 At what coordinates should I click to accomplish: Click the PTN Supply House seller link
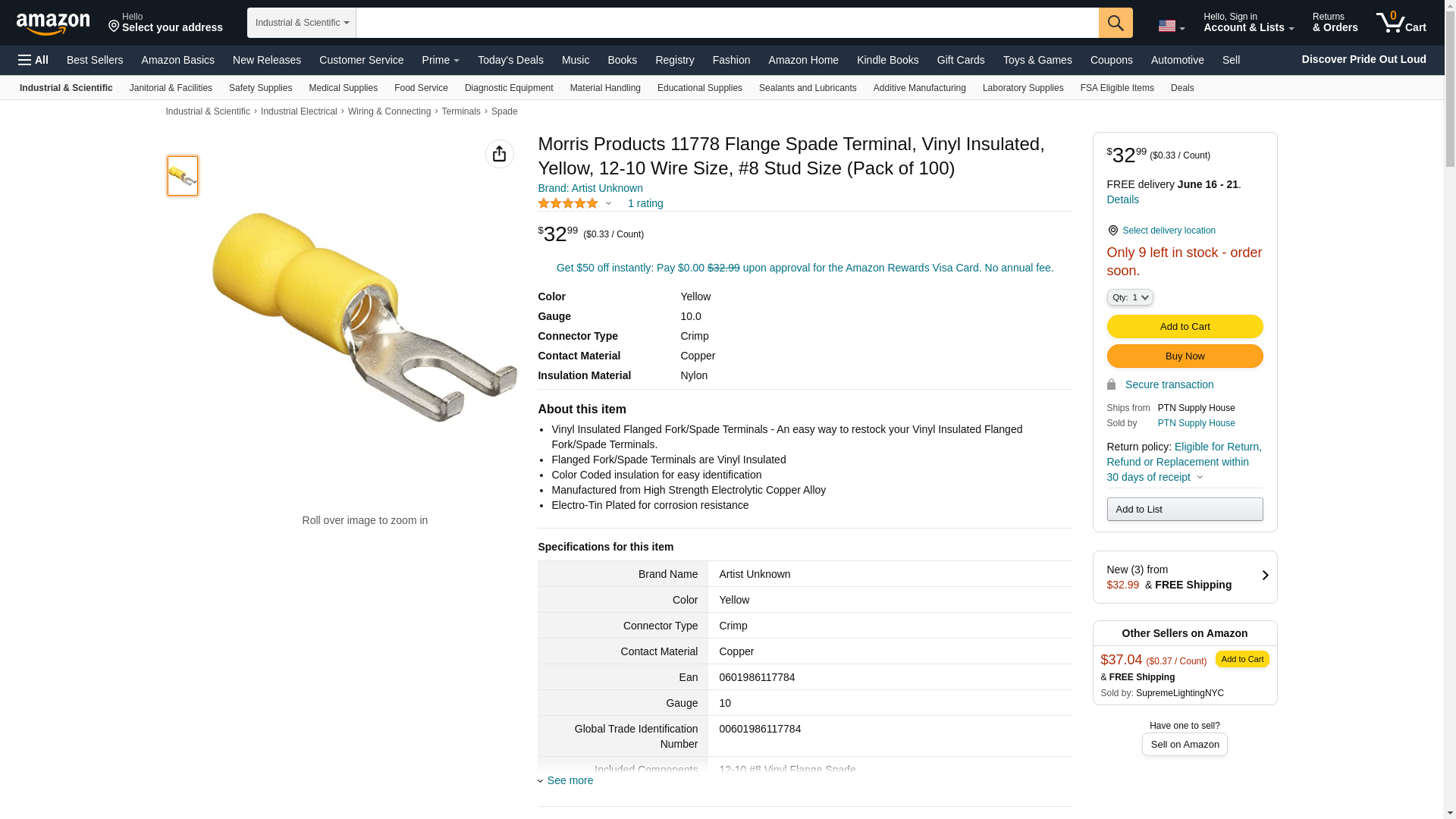[1196, 423]
